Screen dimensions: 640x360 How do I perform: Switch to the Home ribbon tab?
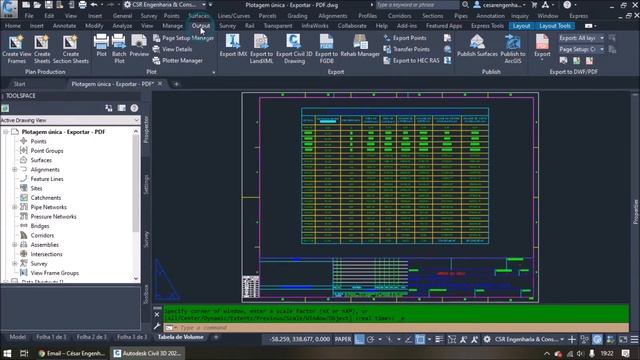13,26
